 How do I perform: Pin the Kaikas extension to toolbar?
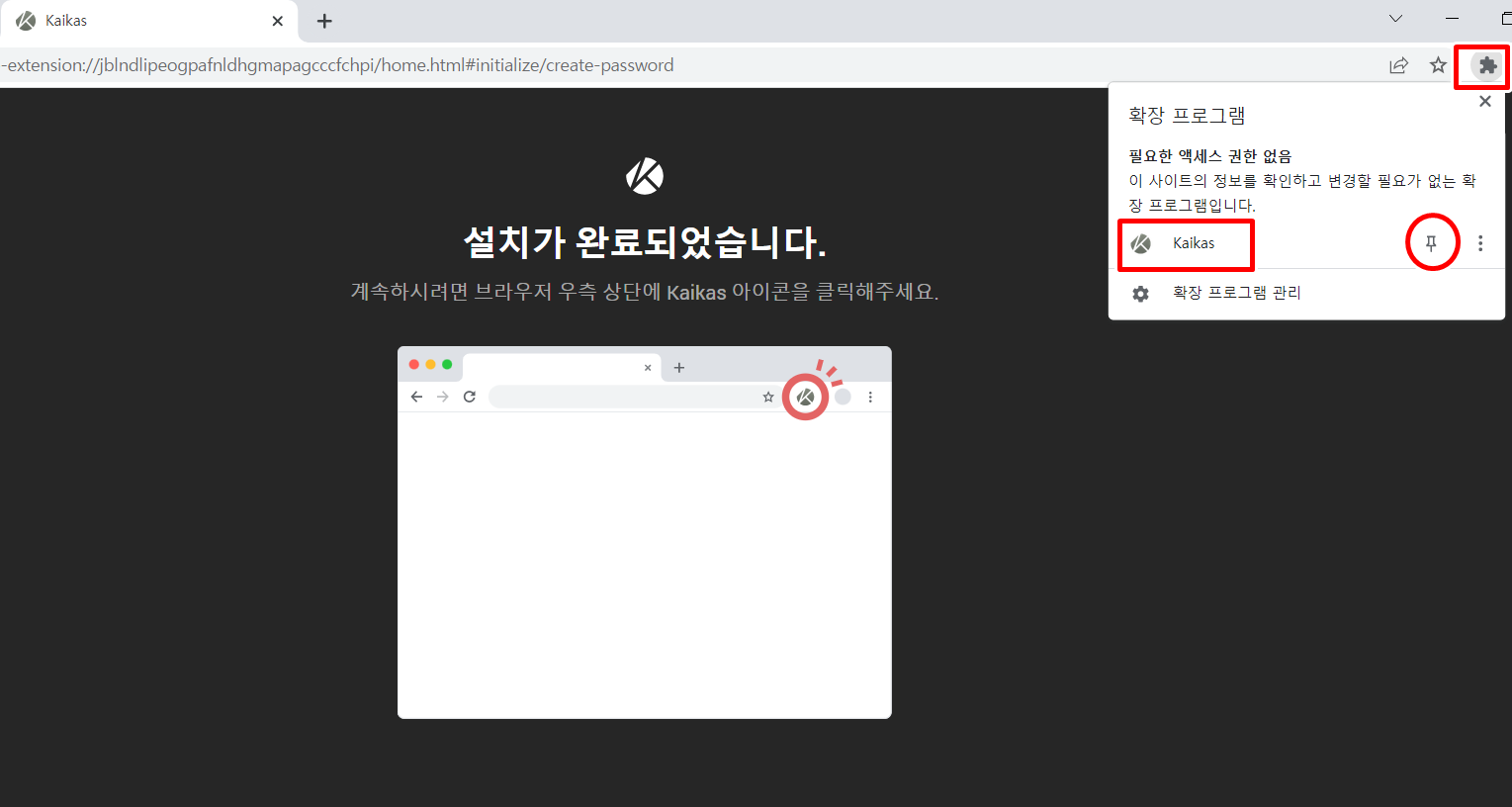click(1431, 242)
